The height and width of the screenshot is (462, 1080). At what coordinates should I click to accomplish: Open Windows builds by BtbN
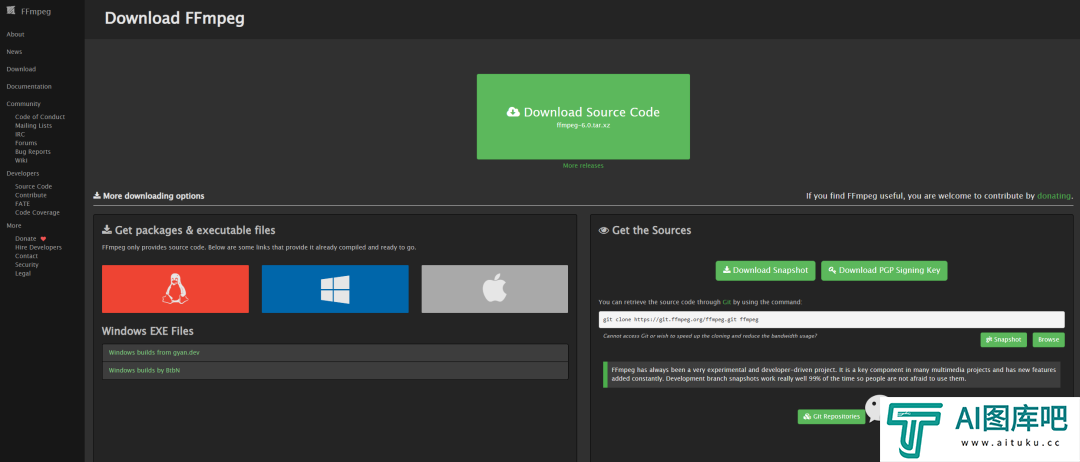click(x=144, y=370)
